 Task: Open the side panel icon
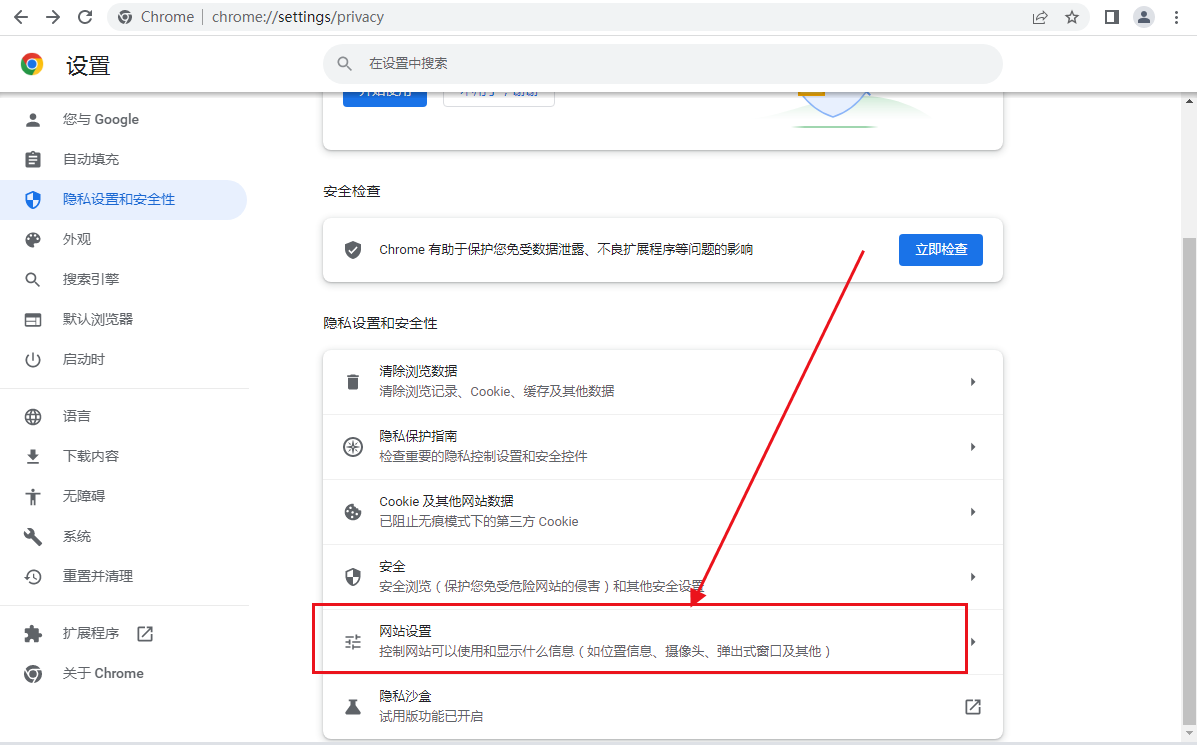(1112, 17)
